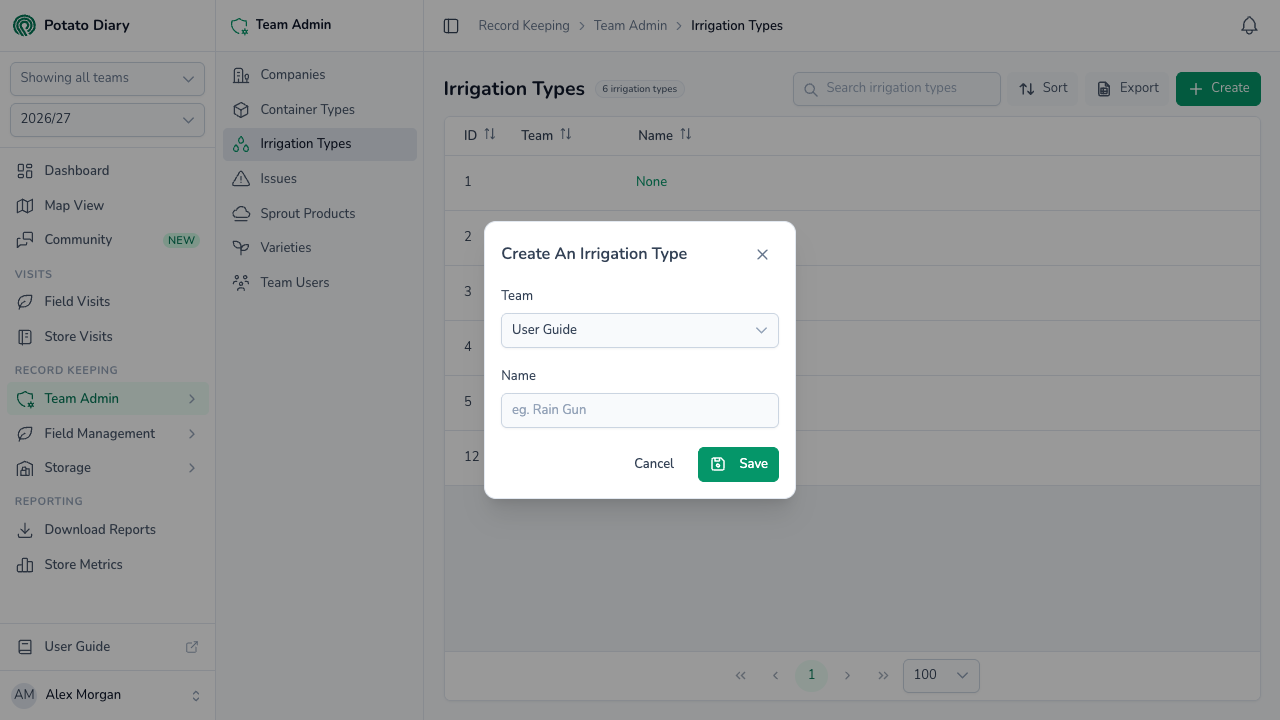Cancel the Create Irrigation Type dialog
Viewport: 1280px width, 720px height.
pos(654,464)
